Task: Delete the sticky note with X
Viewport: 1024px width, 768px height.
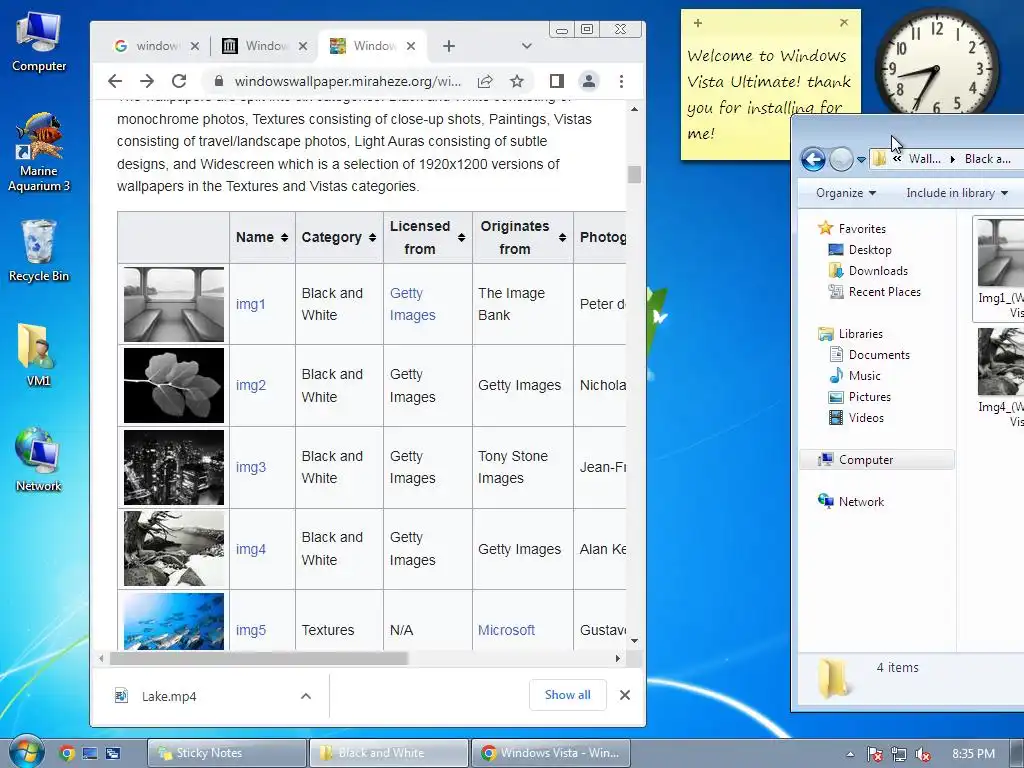Action: click(844, 22)
